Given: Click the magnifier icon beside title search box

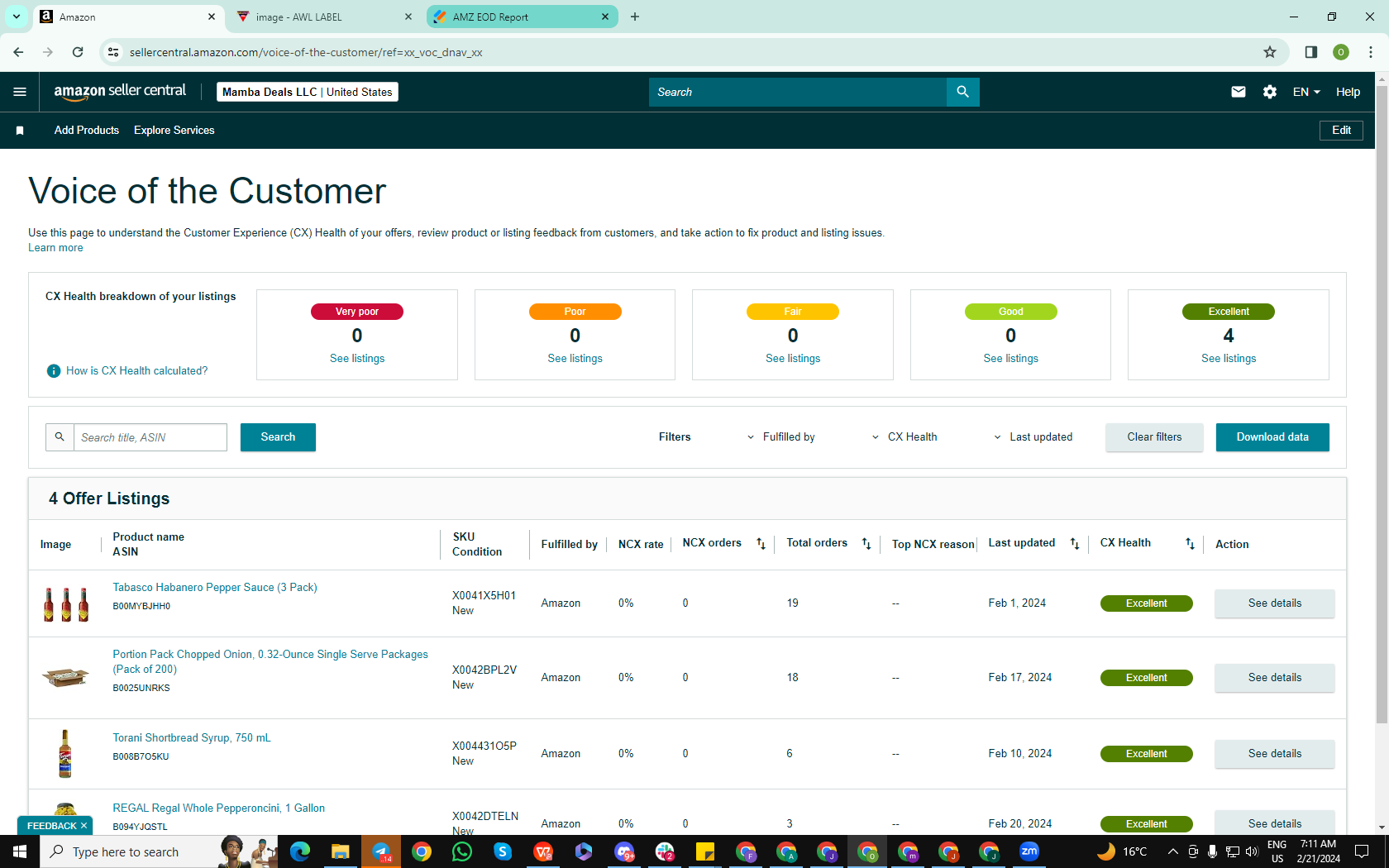Looking at the screenshot, I should coord(60,437).
